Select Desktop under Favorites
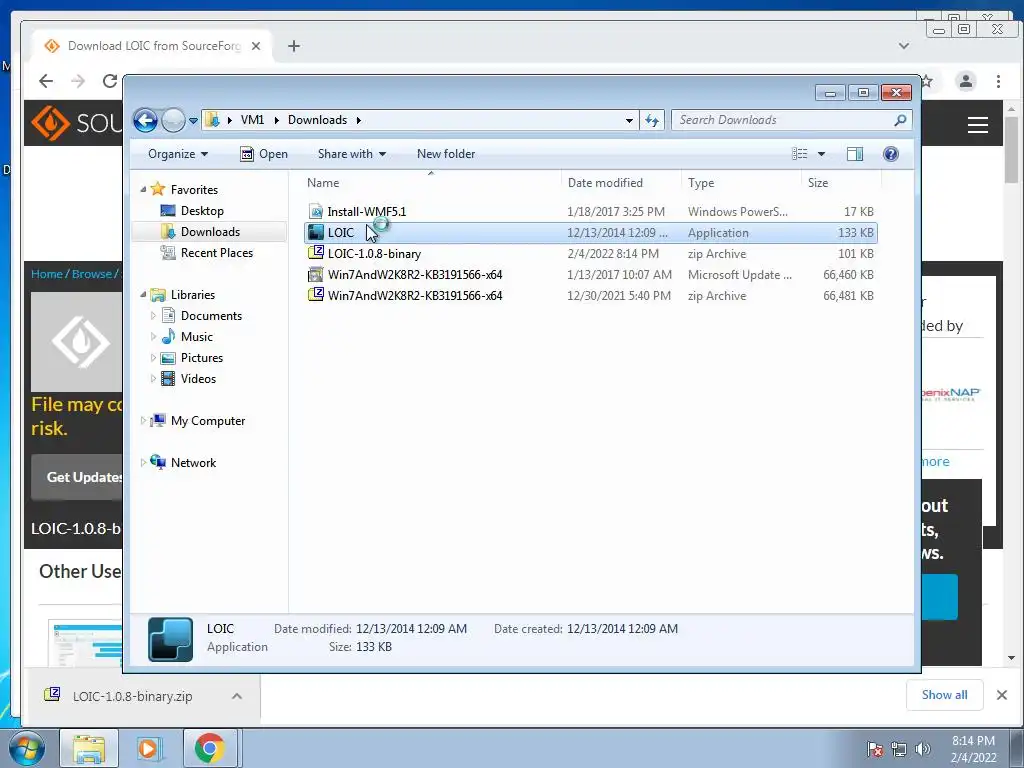The width and height of the screenshot is (1024, 768). [x=202, y=211]
